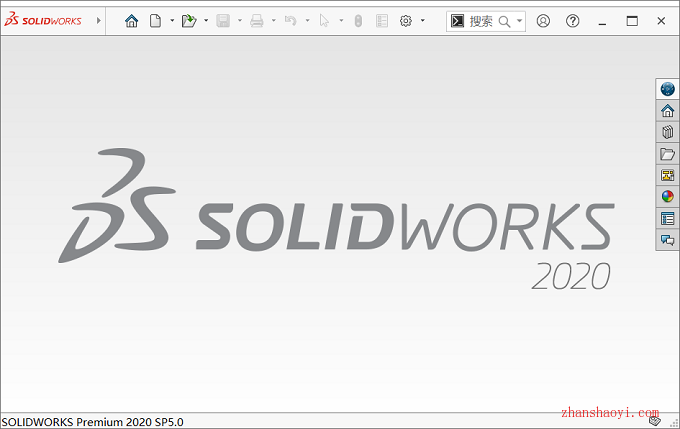Open the Welcome home dialog icon
Screen dimensions: 680x429
coord(131,20)
